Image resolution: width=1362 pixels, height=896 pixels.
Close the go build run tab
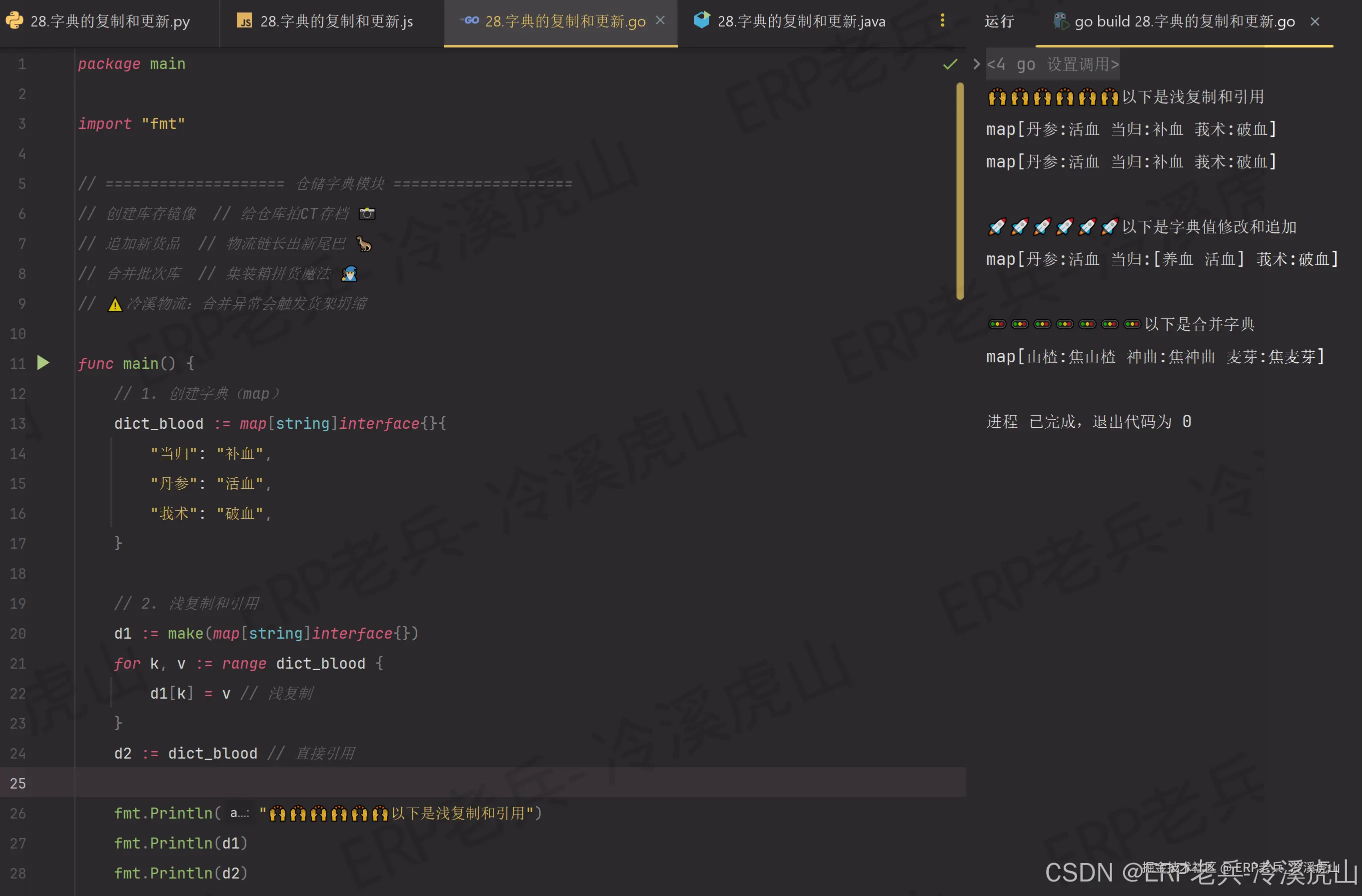pos(1315,22)
